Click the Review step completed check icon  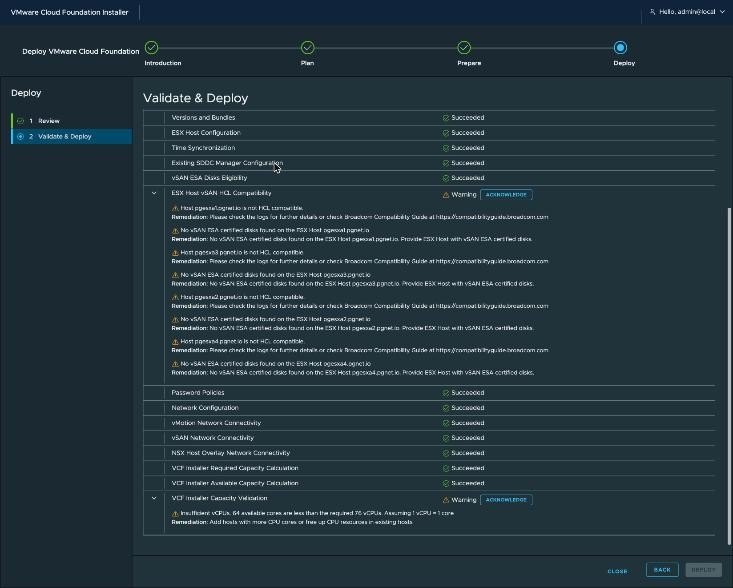20,121
